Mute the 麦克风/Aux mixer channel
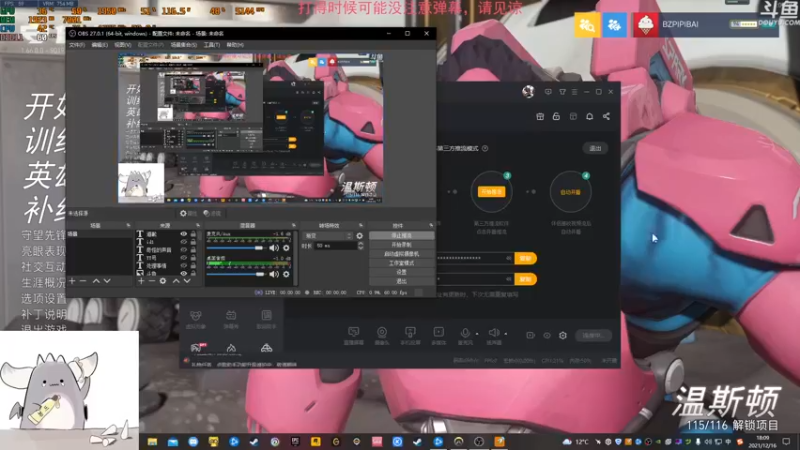This screenshot has width=800, height=450. point(274,248)
